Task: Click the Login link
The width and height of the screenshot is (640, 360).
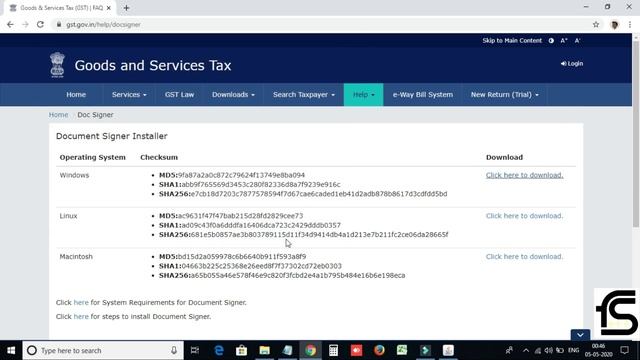Action: (572, 64)
